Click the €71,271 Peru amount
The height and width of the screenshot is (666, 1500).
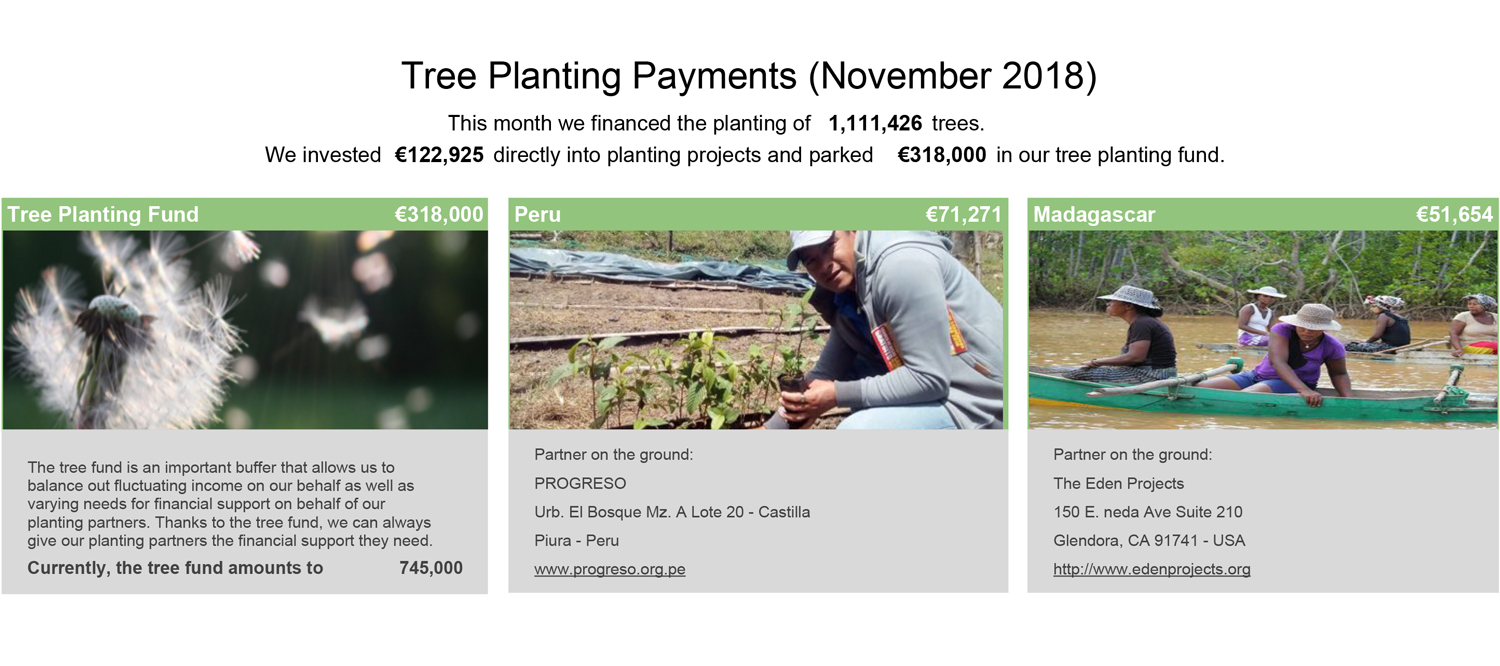[963, 214]
